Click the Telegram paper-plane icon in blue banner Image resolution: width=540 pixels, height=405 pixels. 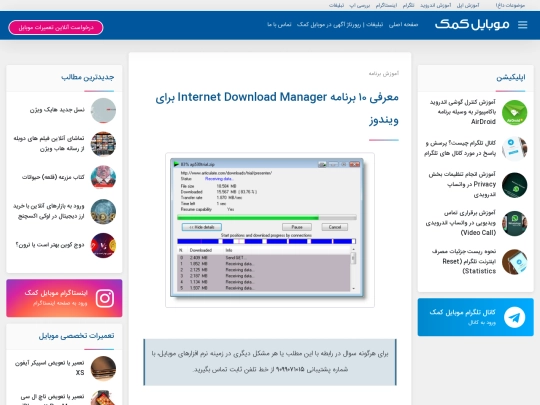coord(515,317)
